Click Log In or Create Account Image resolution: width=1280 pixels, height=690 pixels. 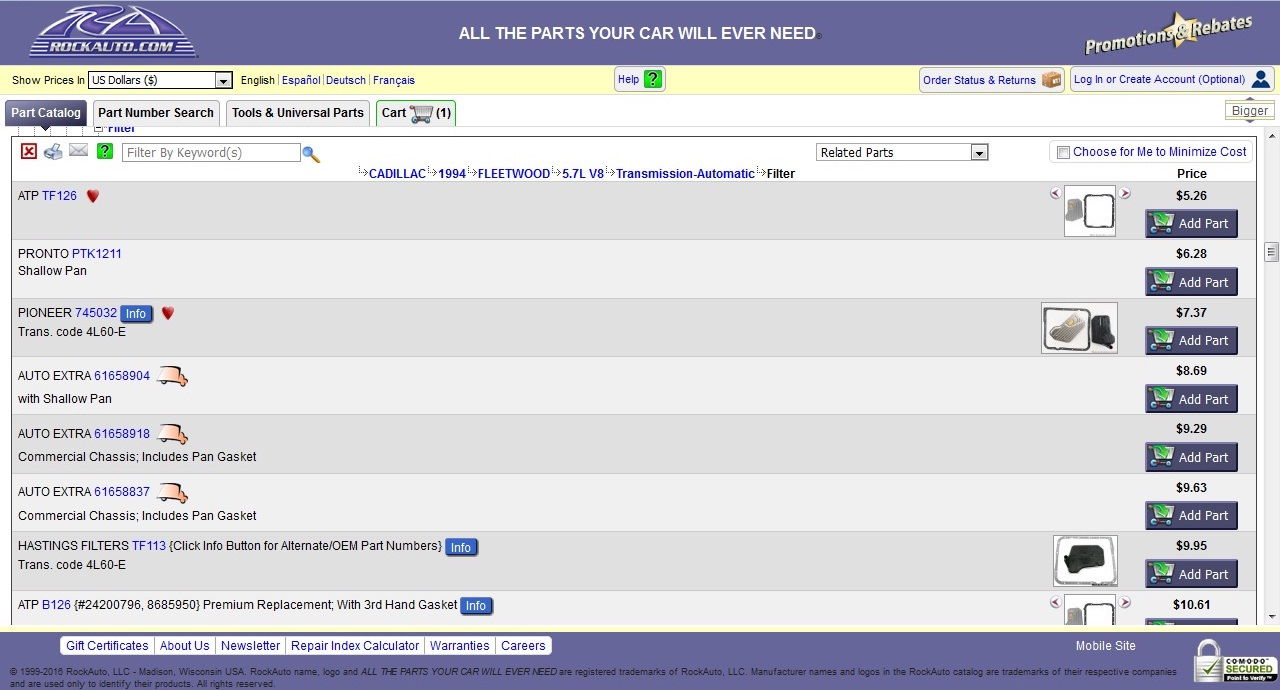(x=1172, y=79)
